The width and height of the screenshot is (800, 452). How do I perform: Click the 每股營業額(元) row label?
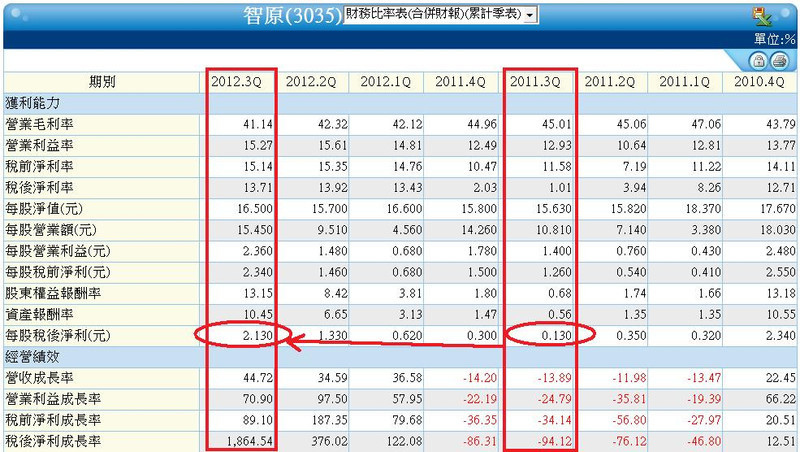(x=51, y=230)
